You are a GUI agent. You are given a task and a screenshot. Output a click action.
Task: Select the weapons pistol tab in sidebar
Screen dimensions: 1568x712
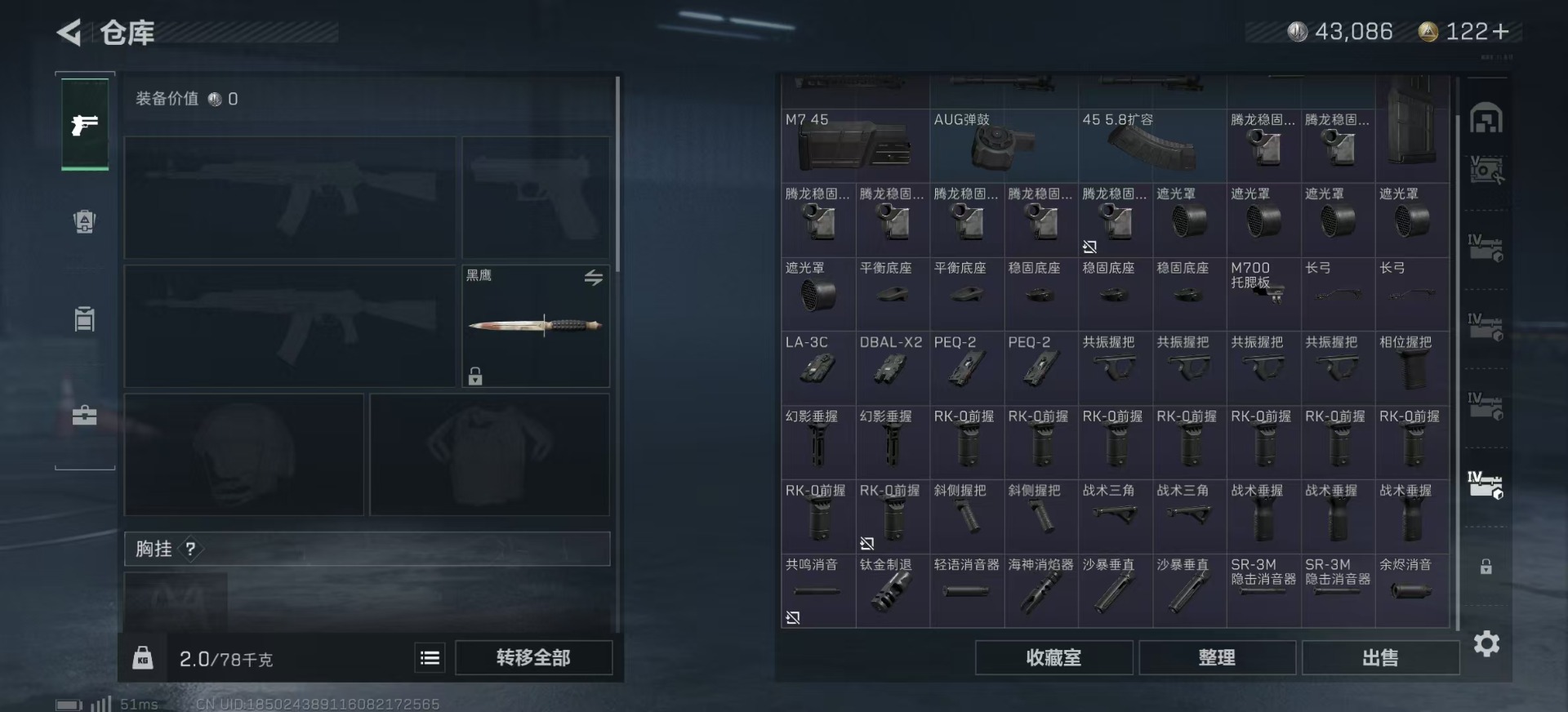point(85,124)
